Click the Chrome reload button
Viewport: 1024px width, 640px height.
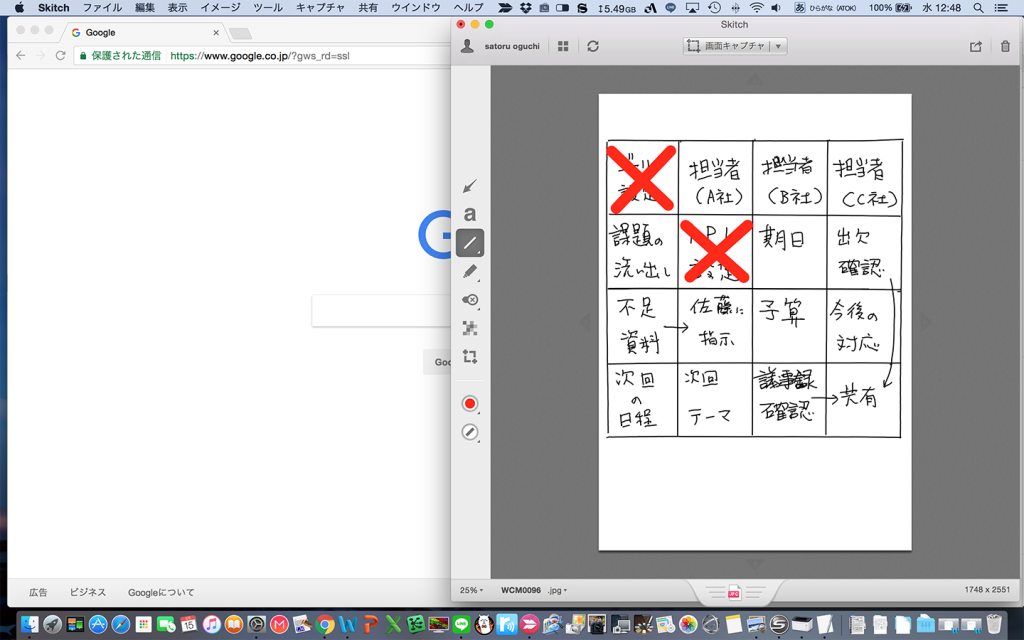(x=61, y=56)
